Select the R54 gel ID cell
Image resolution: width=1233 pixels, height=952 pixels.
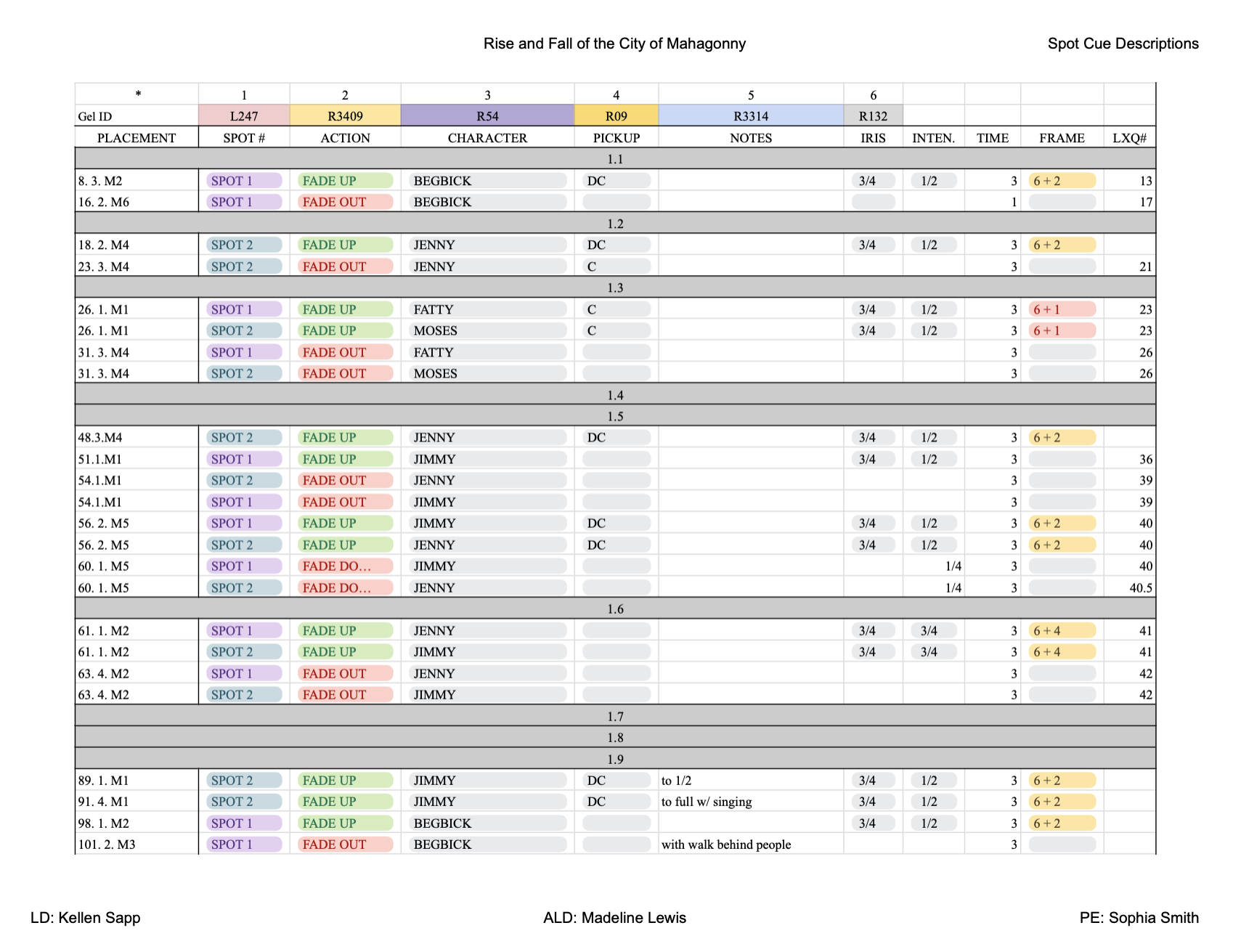pos(487,116)
